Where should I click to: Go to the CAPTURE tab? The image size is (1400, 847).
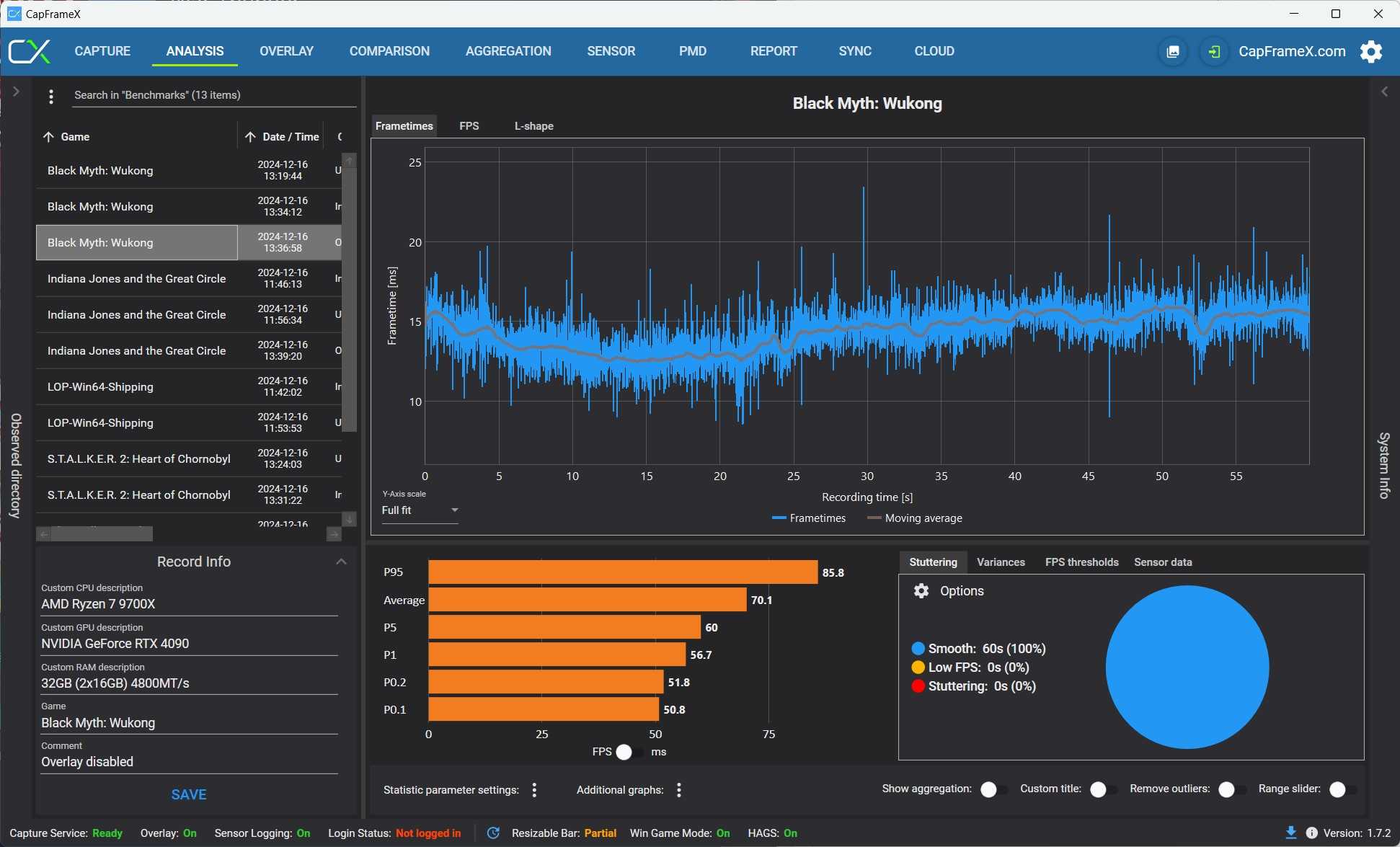(102, 51)
